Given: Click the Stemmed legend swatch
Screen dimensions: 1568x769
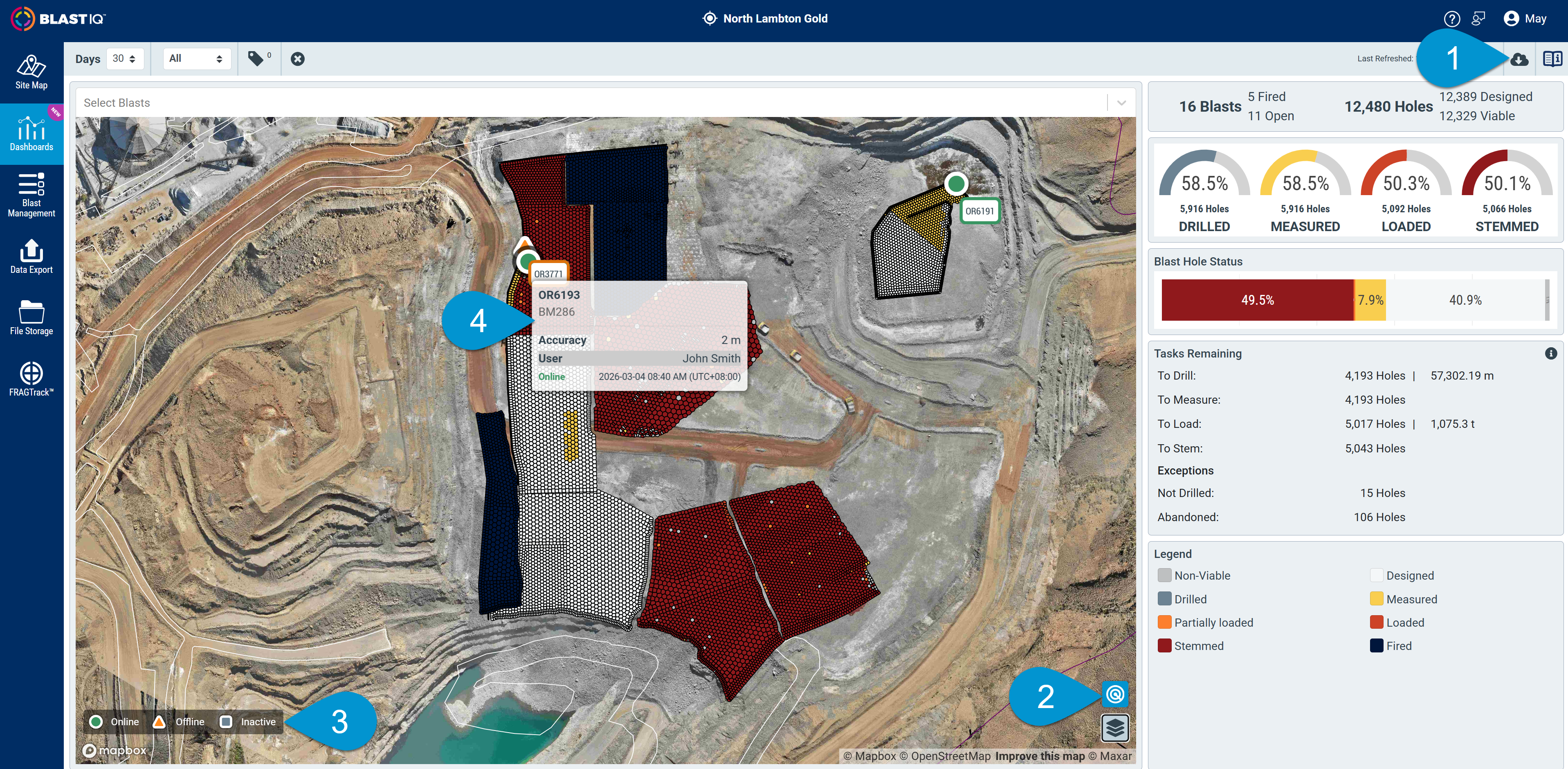Looking at the screenshot, I should click(x=1164, y=645).
